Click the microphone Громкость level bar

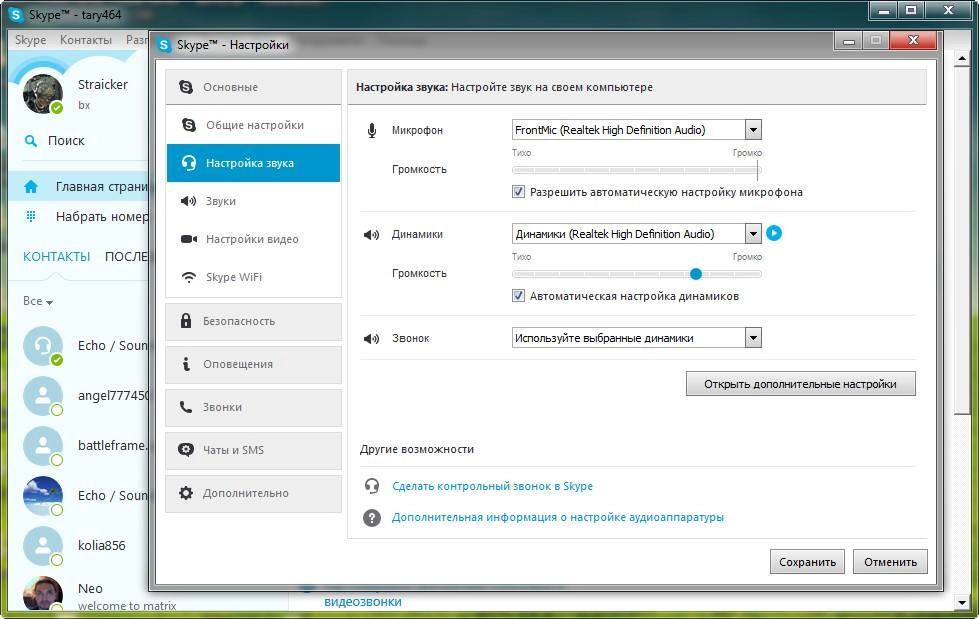click(636, 170)
